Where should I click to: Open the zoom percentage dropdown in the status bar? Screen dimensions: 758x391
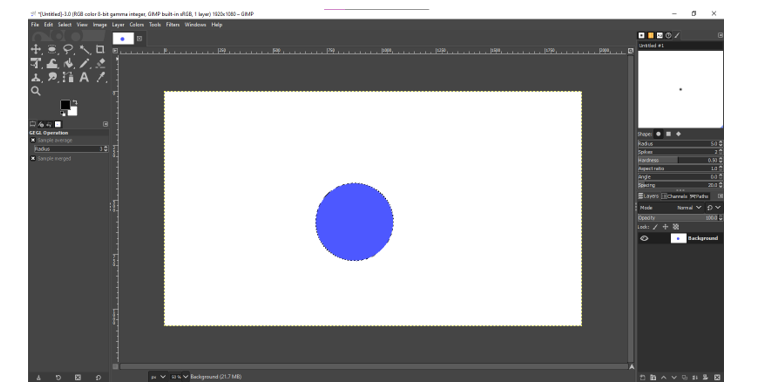coord(179,377)
